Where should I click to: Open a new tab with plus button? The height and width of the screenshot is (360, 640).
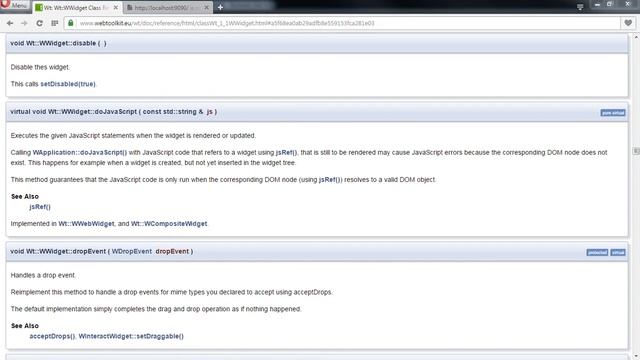(220, 7)
